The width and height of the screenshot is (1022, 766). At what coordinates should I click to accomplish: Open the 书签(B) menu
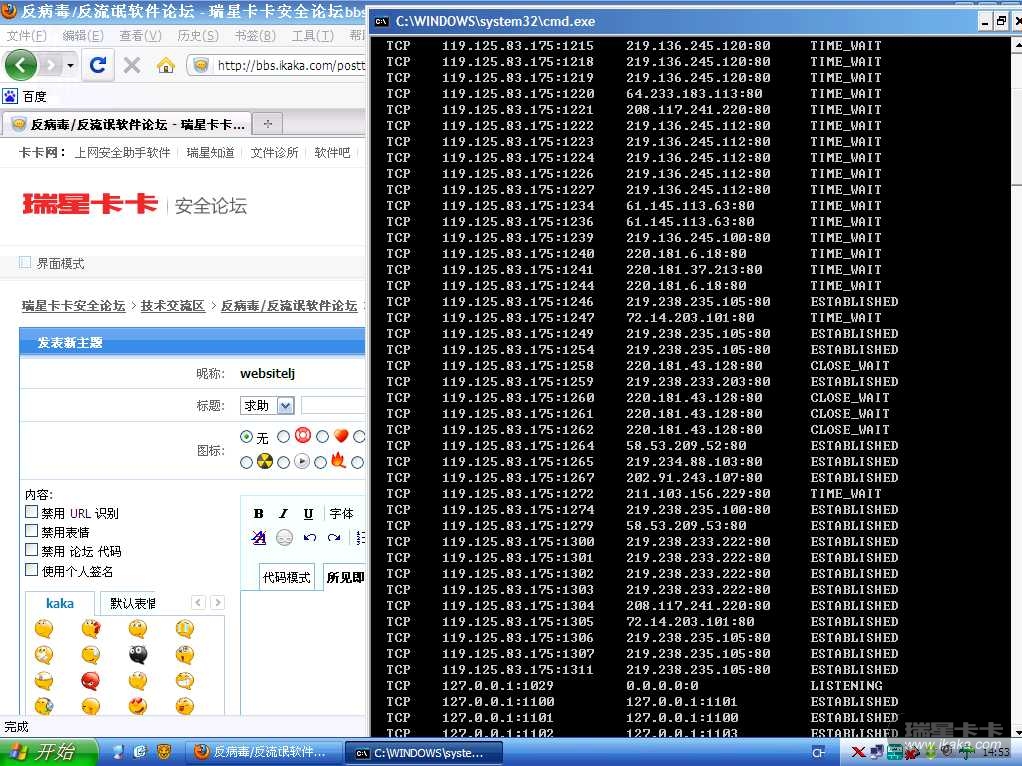pyautogui.click(x=255, y=35)
